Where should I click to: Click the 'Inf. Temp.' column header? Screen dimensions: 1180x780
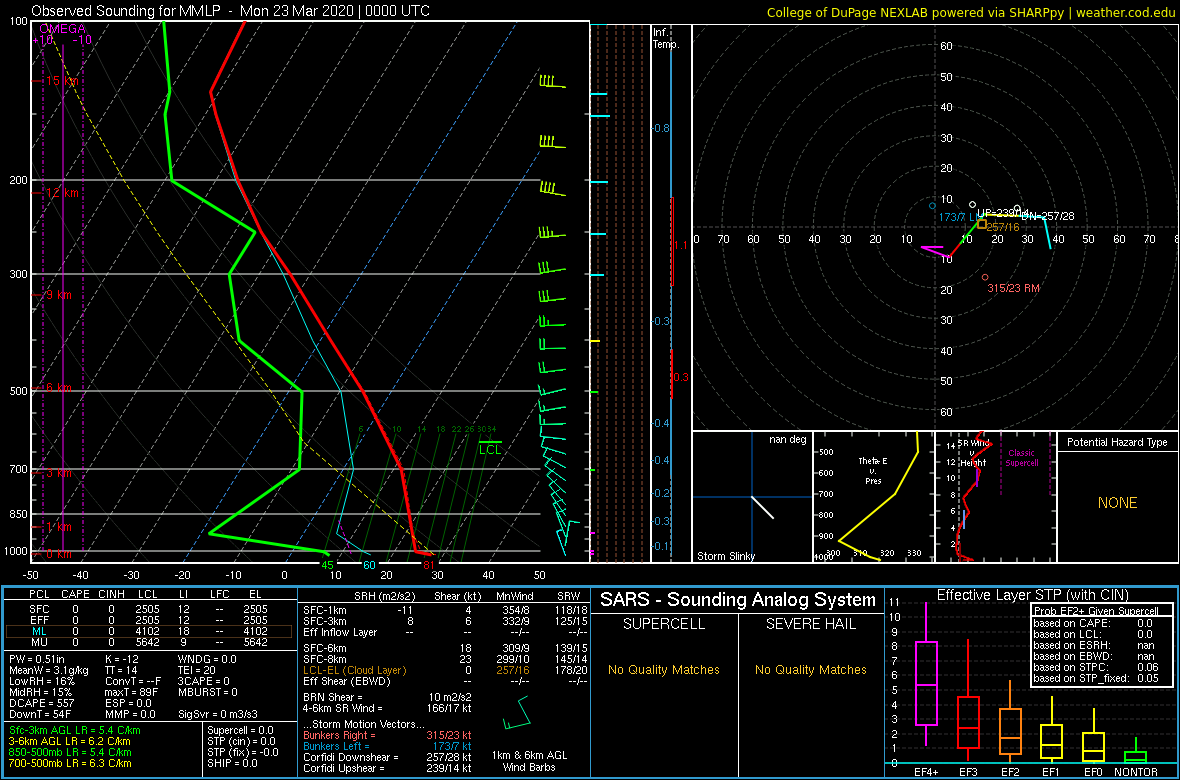coord(666,38)
